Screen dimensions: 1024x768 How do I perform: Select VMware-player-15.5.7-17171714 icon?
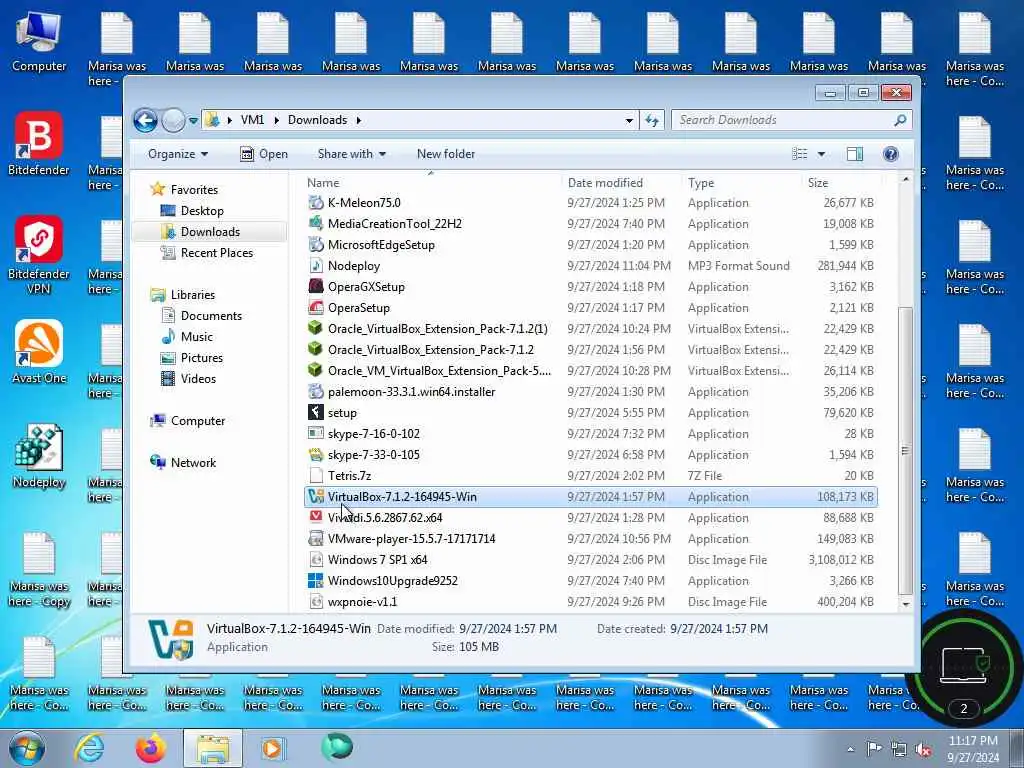(x=316, y=538)
